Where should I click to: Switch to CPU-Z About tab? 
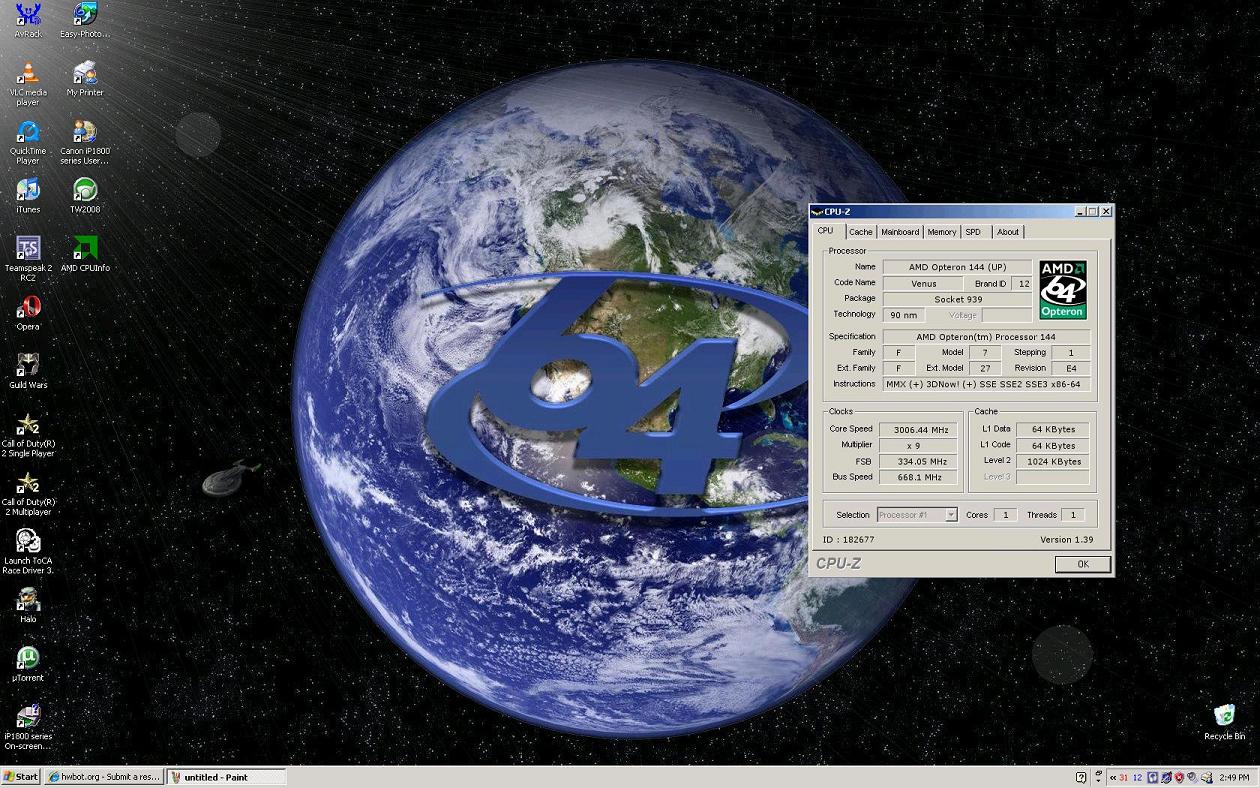point(1008,232)
